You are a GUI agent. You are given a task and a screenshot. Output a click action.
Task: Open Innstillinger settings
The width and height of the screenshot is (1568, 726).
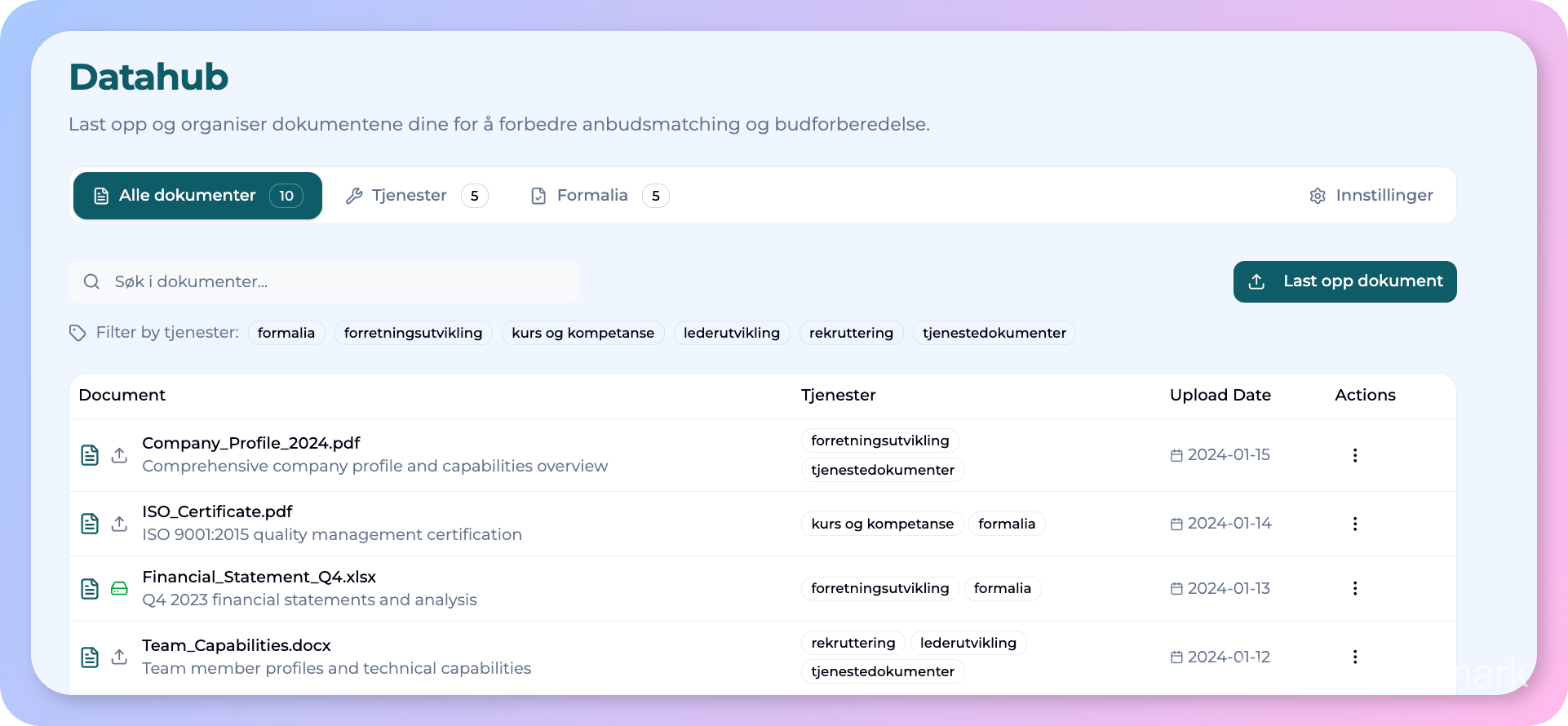(x=1371, y=196)
